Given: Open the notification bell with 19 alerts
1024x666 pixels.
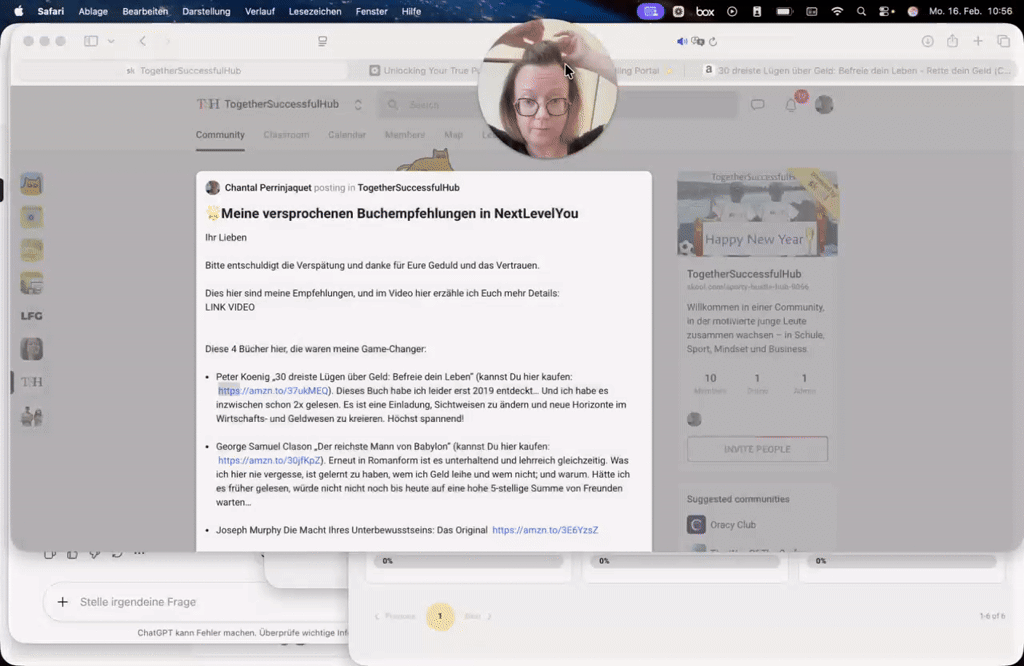Looking at the screenshot, I should click(790, 104).
